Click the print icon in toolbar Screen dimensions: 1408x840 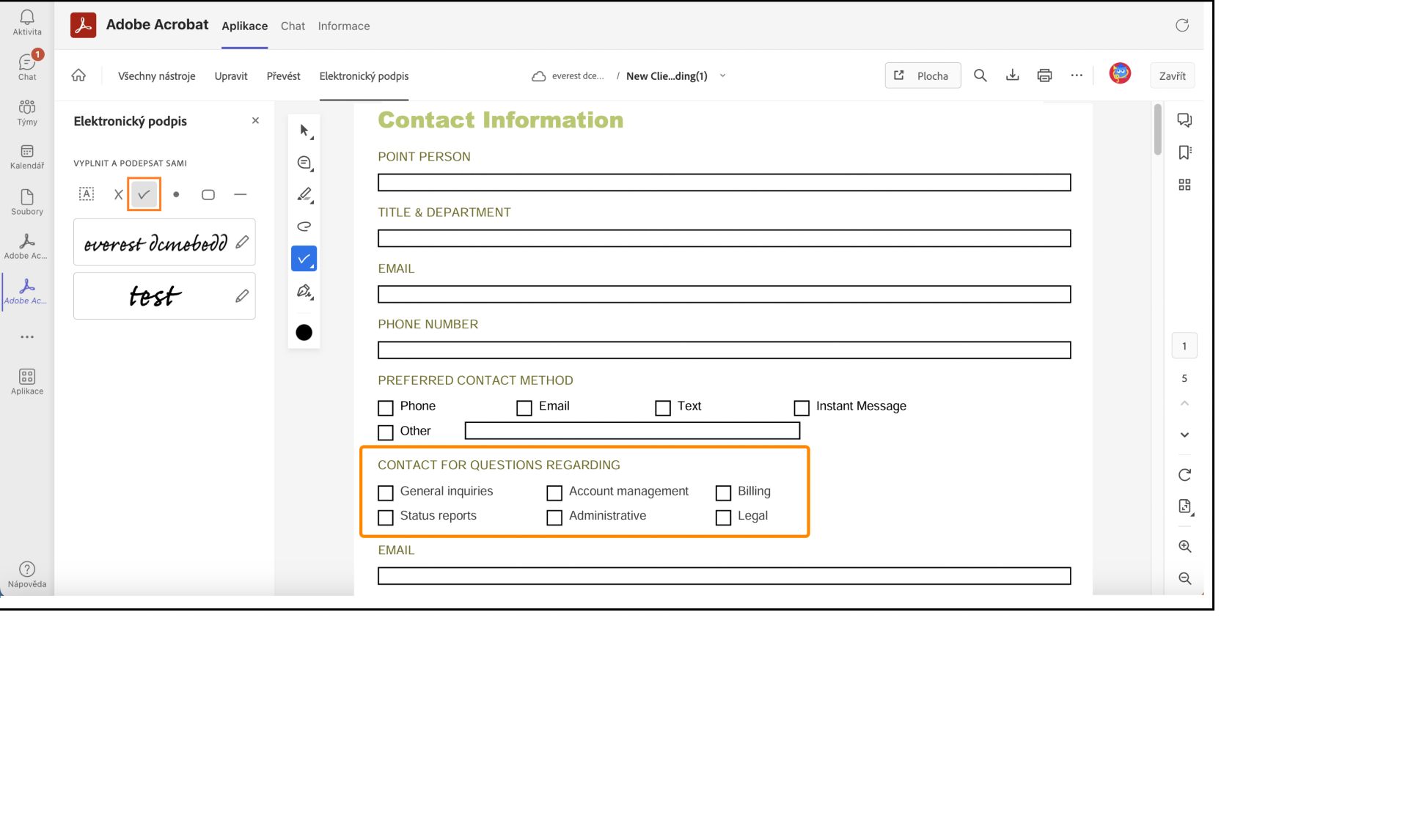[x=1044, y=76]
